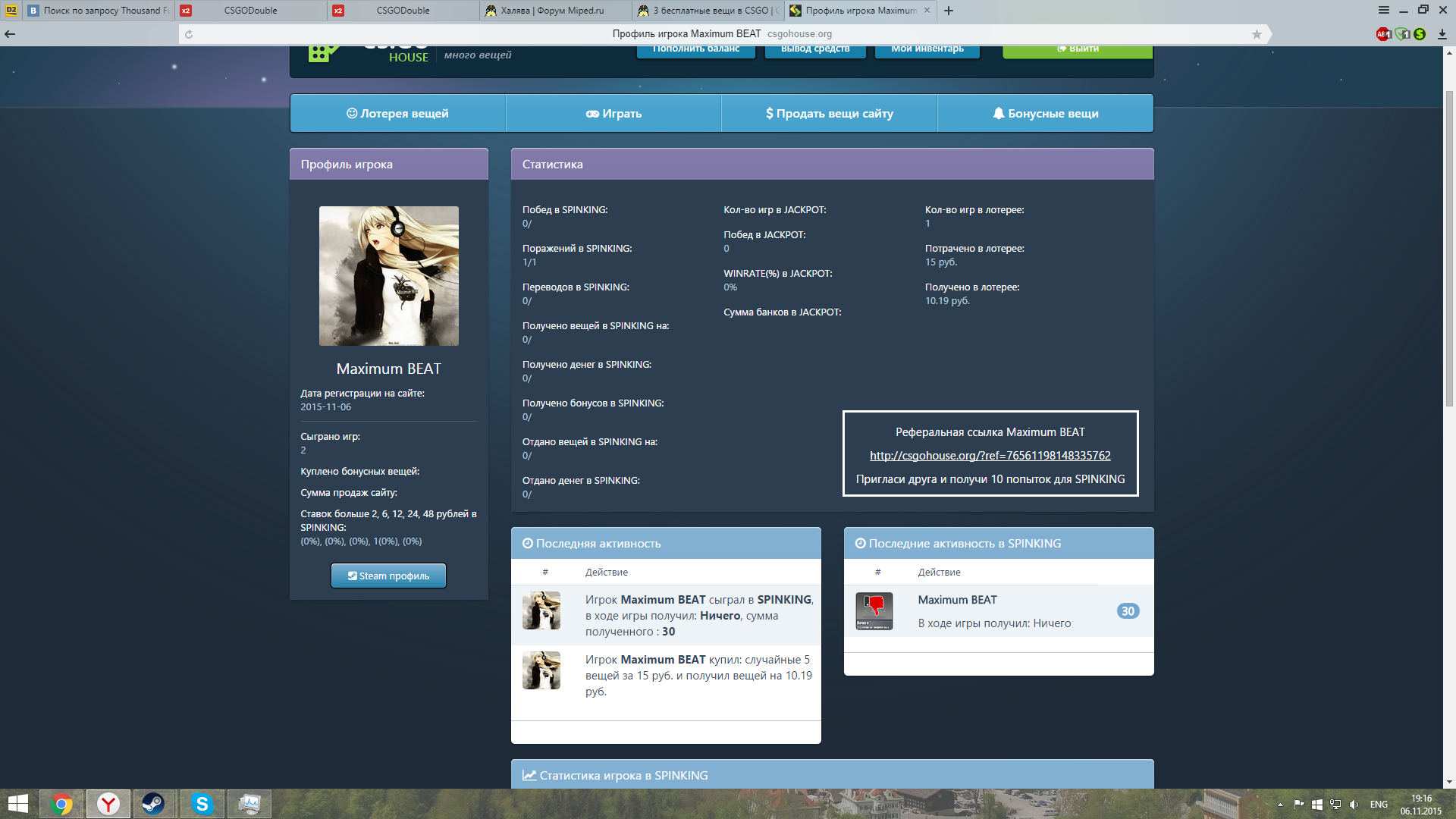This screenshot has height=819, width=1456.
Task: Click the player name Maximum BEAT under the avatar
Action: [x=389, y=369]
